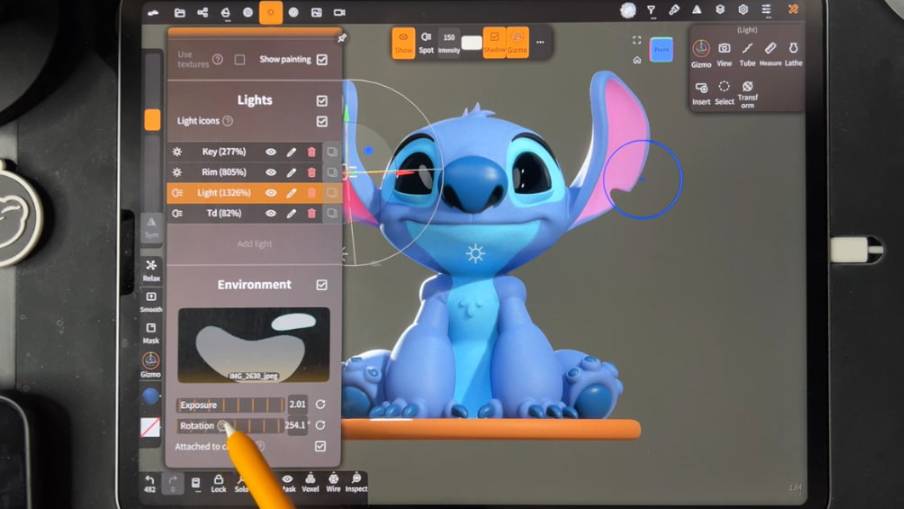This screenshot has height=509, width=904.
Task: Toggle Use textures checkbox
Action: (240, 59)
